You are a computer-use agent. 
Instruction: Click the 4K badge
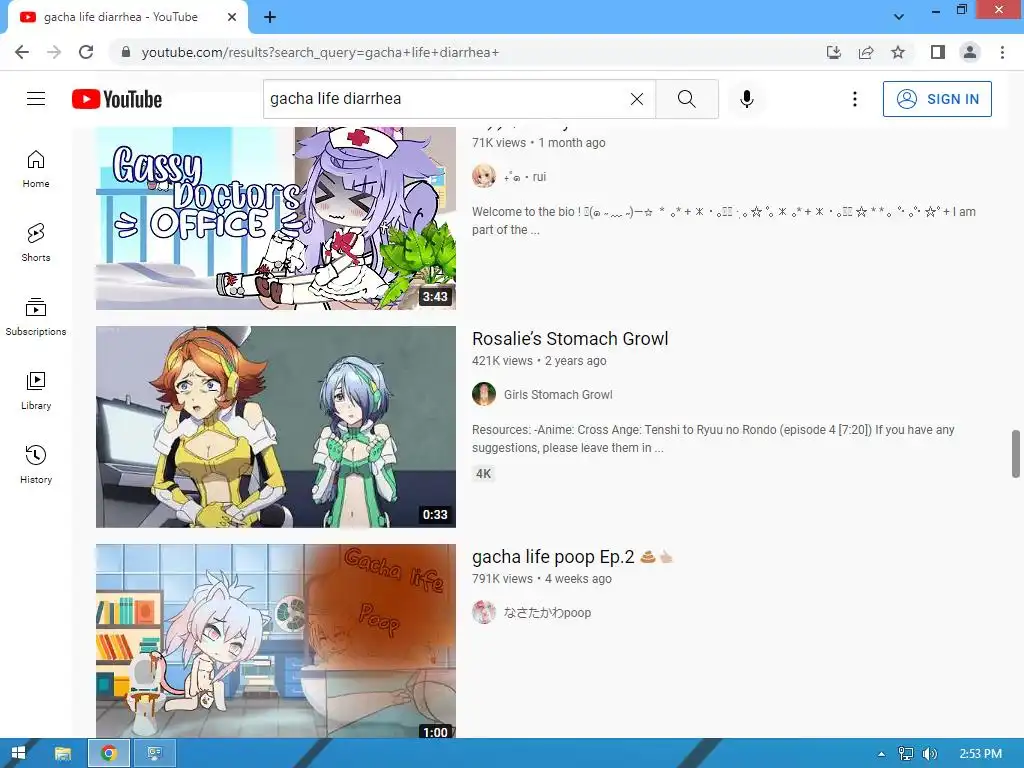coord(483,473)
